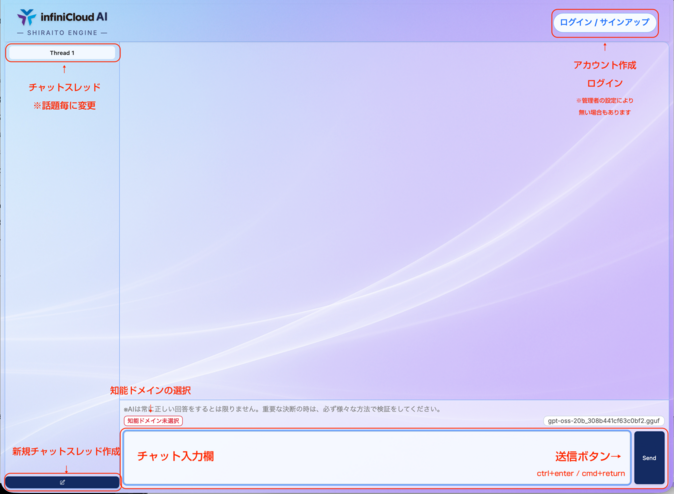
Task: Create a new chat thread with pencil icon
Action: click(x=62, y=482)
